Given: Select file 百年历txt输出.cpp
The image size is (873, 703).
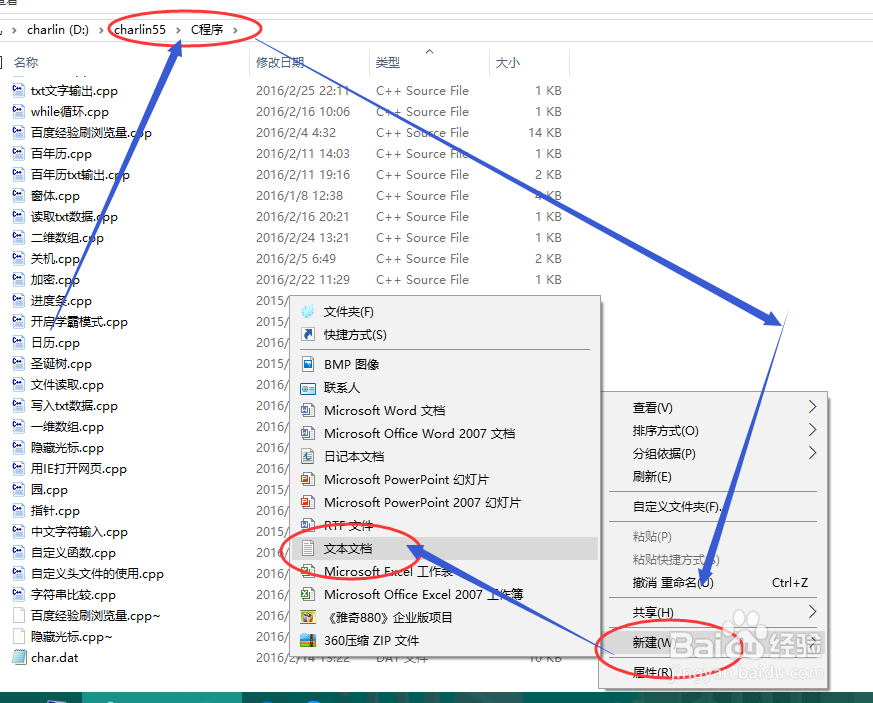Looking at the screenshot, I should click(80, 174).
